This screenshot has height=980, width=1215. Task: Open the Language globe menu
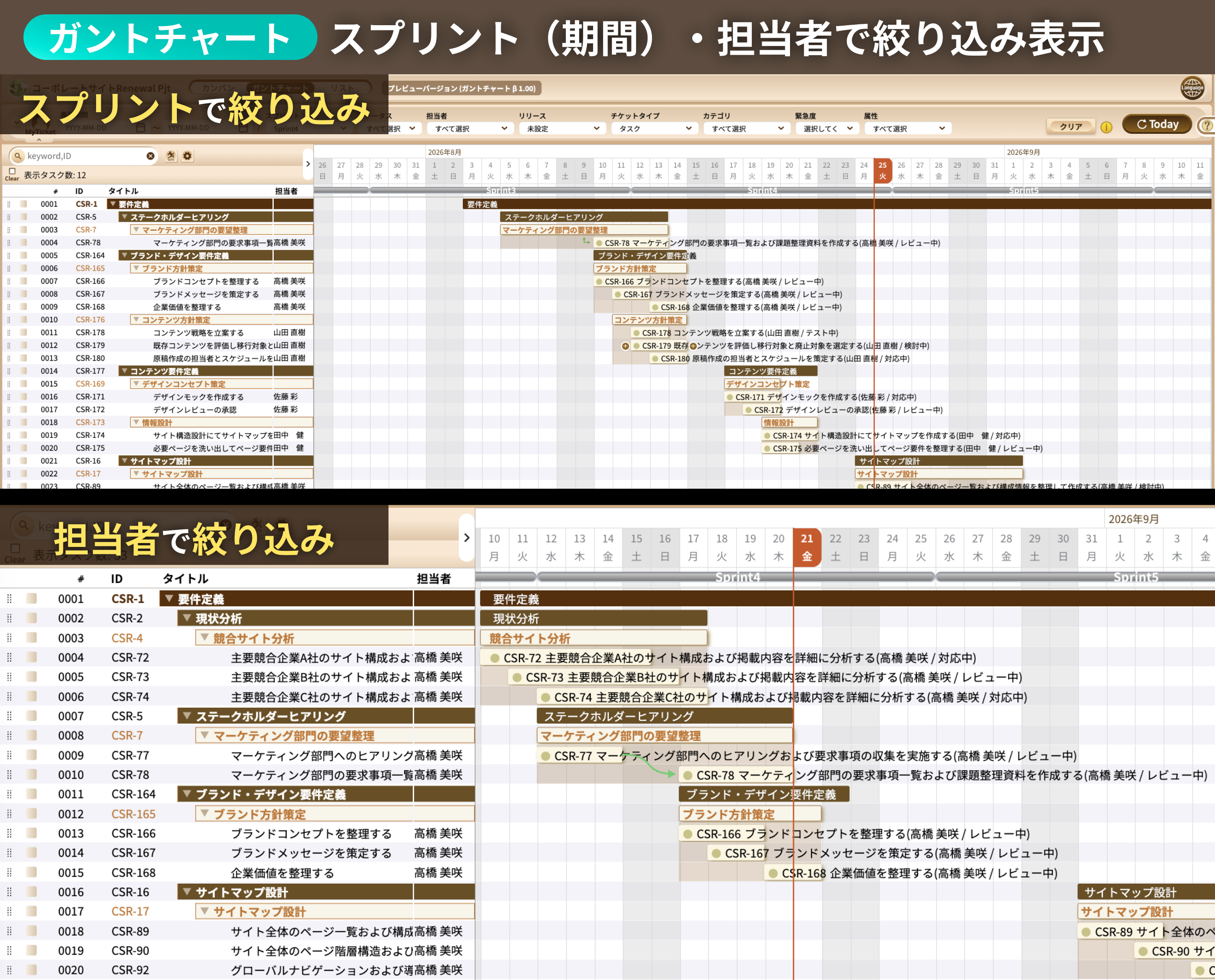1192,88
